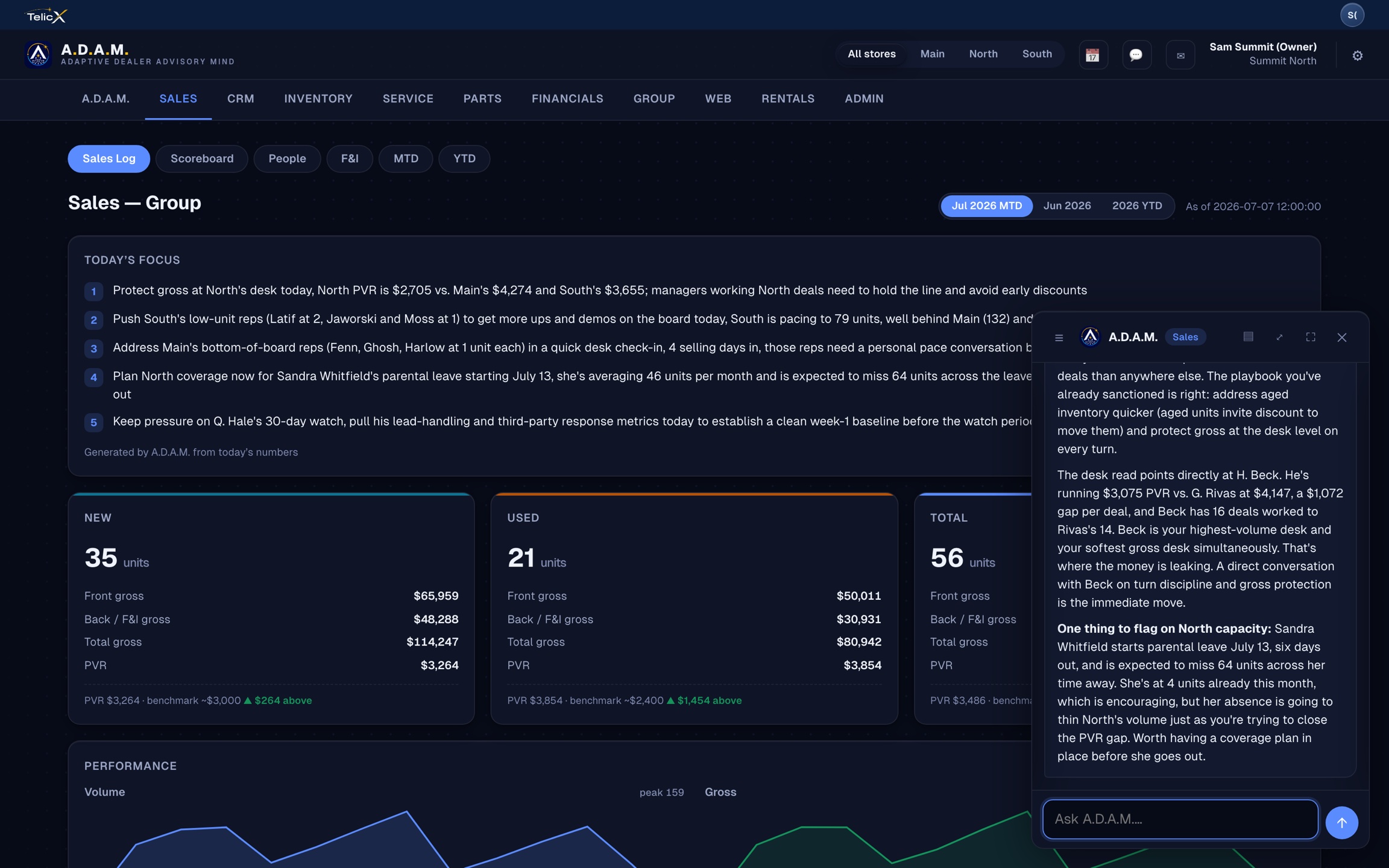Viewport: 1389px width, 868px height.
Task: Focus the Ask A.D.A.M. input field
Action: click(1180, 819)
